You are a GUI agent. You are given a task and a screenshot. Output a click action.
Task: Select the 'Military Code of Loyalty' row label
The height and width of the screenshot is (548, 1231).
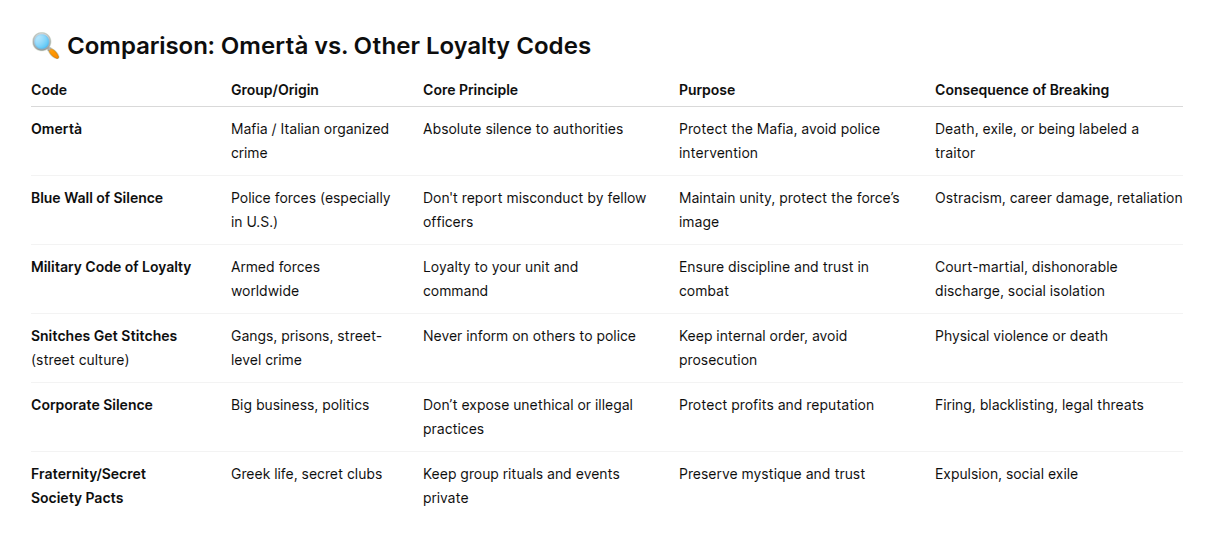click(x=111, y=267)
